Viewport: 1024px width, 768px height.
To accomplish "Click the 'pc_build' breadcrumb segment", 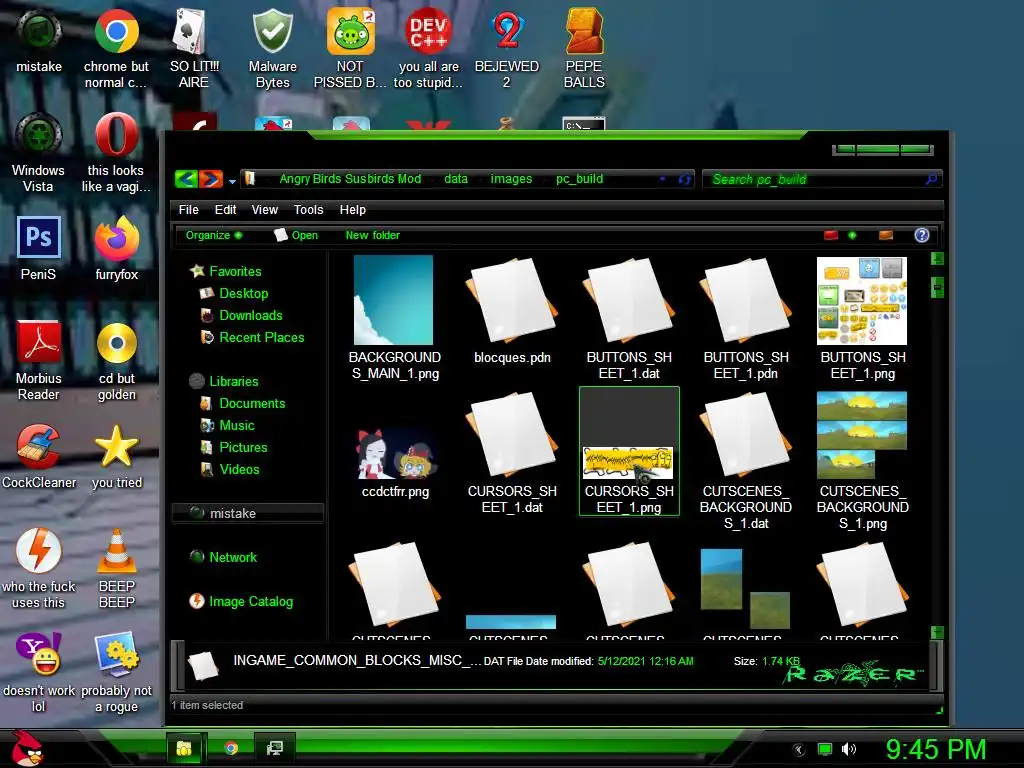I will 579,179.
